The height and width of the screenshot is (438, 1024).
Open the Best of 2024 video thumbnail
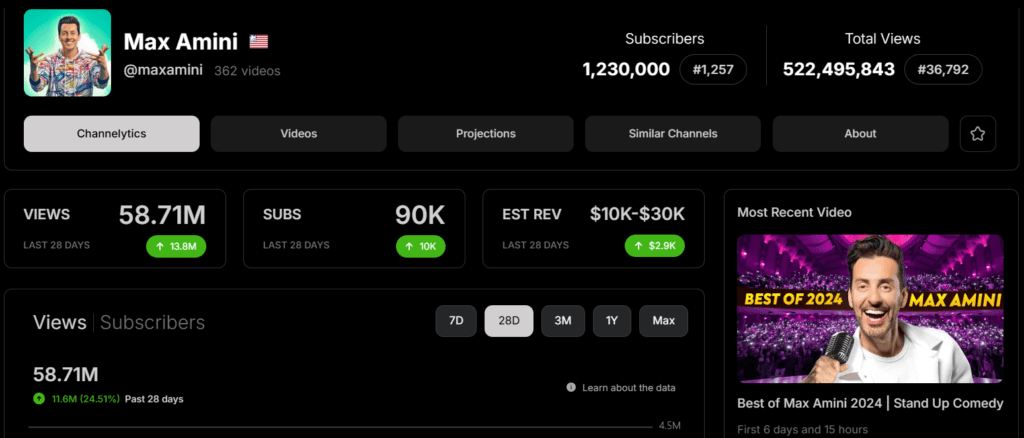(870, 309)
